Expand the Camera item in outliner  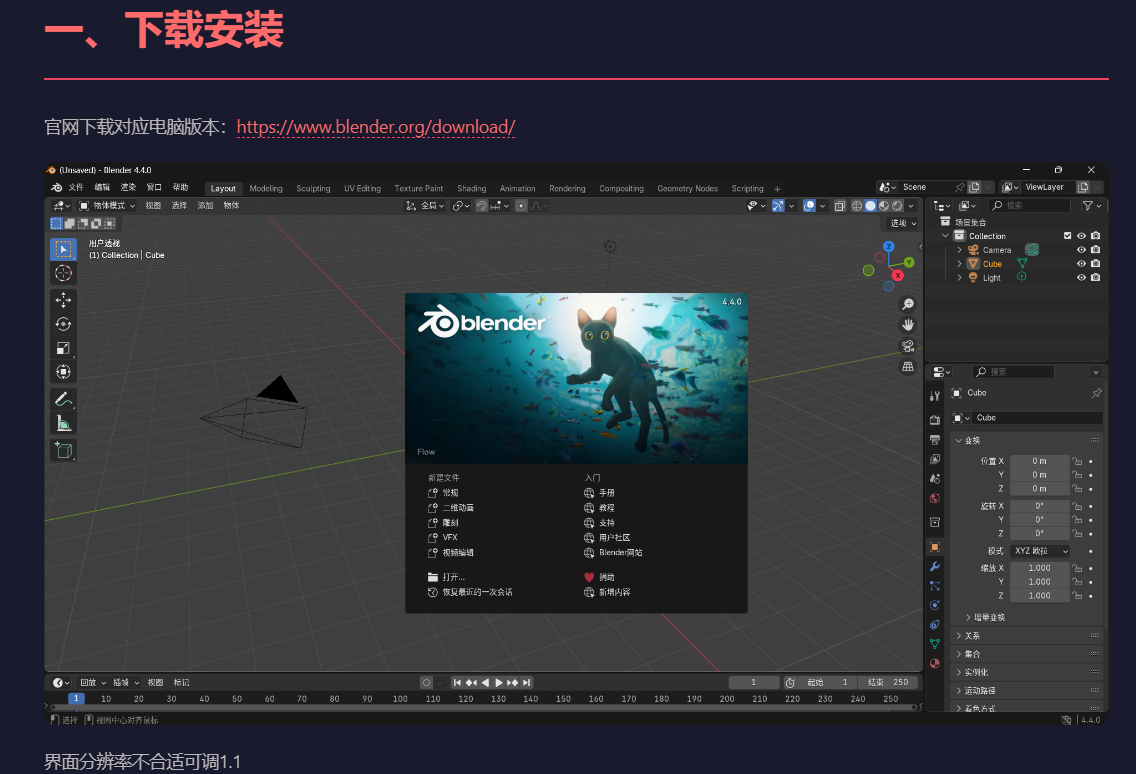959,250
